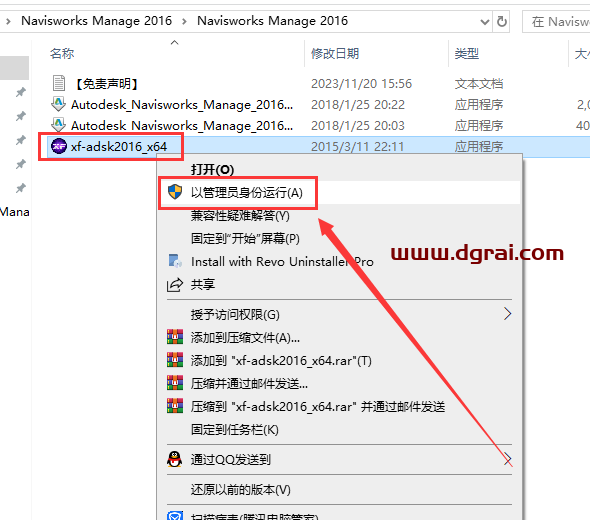Click the Autodesk installer icon dated 20:22
Image resolution: width=590 pixels, height=520 pixels.
pos(58,104)
